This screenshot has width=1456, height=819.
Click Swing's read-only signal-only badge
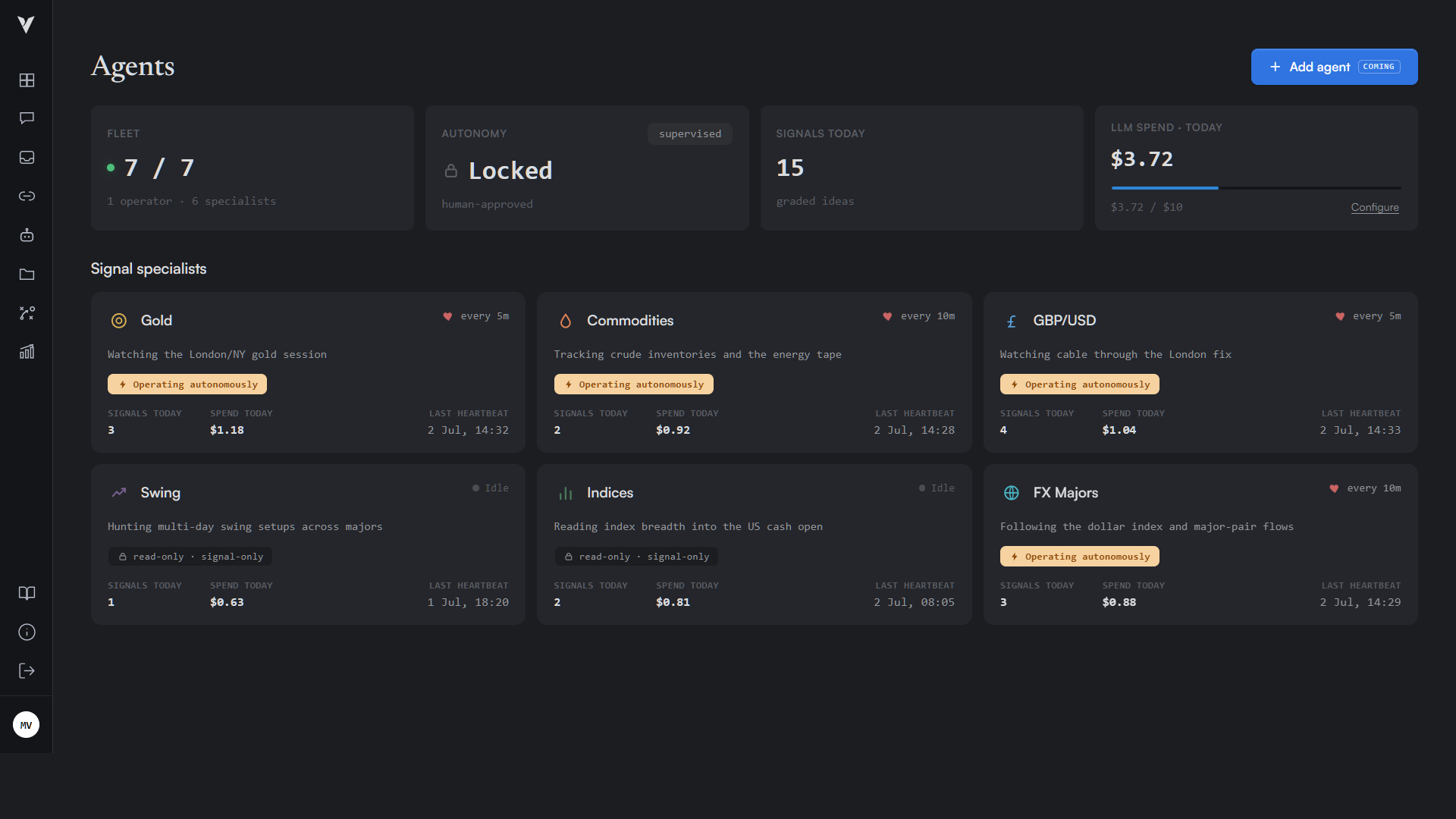(x=190, y=557)
